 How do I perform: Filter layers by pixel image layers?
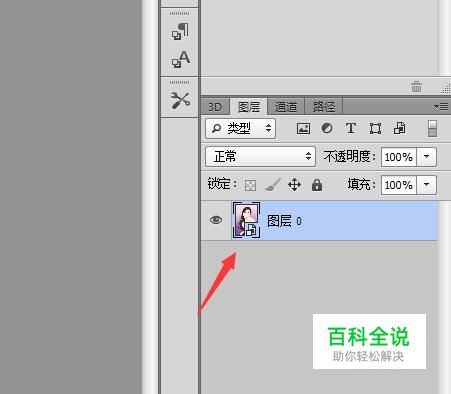pos(303,128)
